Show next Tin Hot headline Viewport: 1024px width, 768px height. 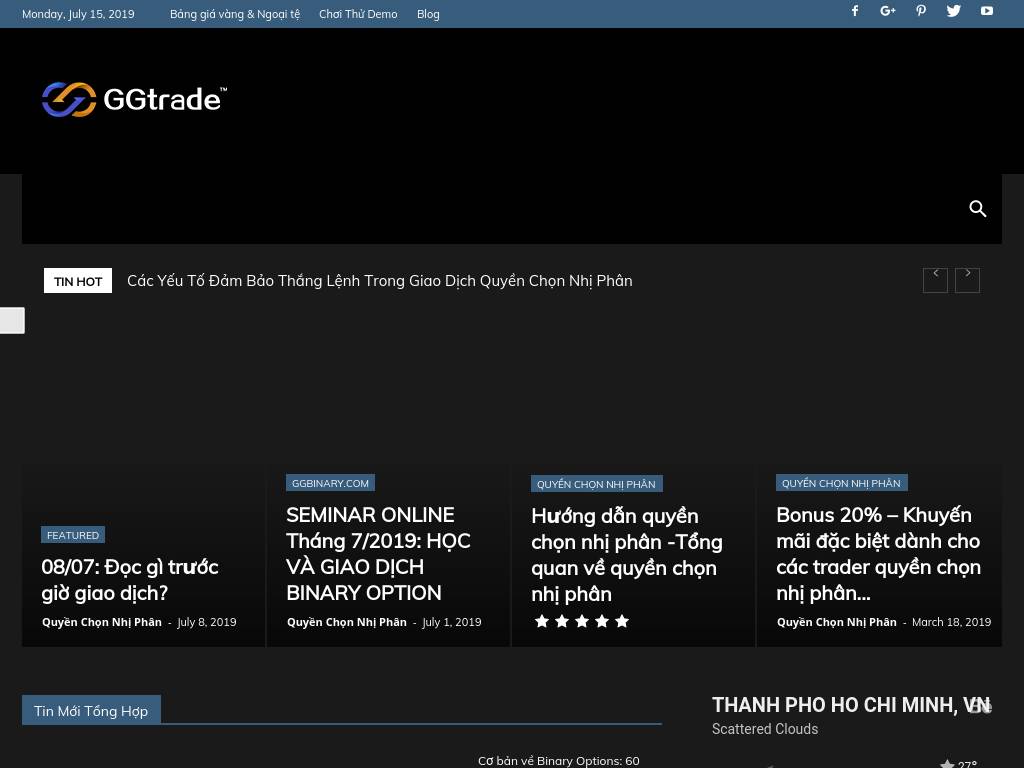[x=967, y=280]
